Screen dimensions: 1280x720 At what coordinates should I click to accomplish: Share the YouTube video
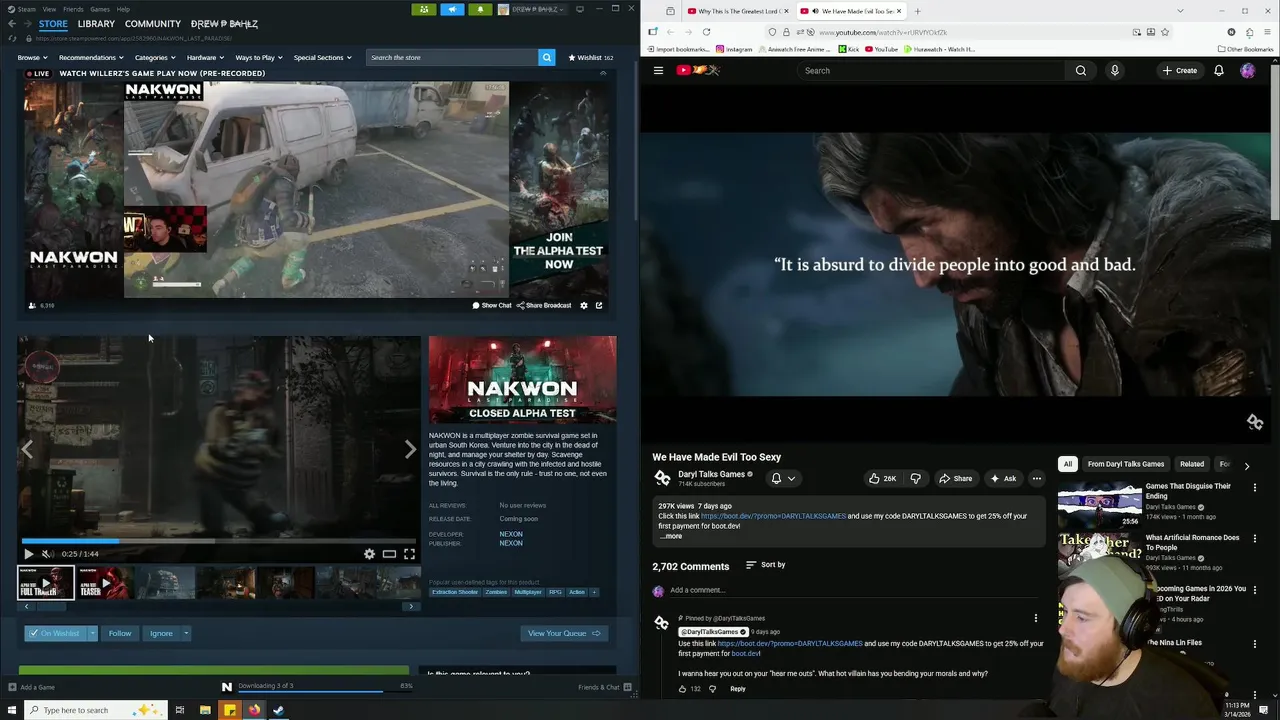(x=955, y=478)
